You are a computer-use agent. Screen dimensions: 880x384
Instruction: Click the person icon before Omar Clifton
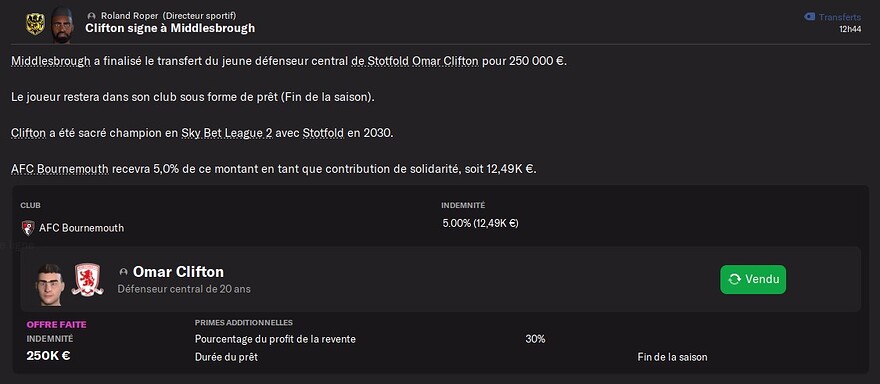pos(123,272)
